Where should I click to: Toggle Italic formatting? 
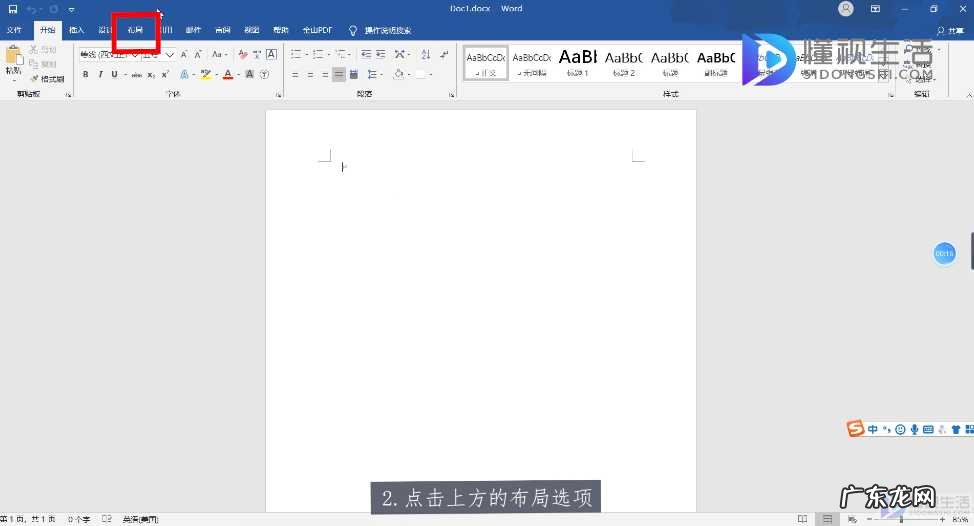100,75
